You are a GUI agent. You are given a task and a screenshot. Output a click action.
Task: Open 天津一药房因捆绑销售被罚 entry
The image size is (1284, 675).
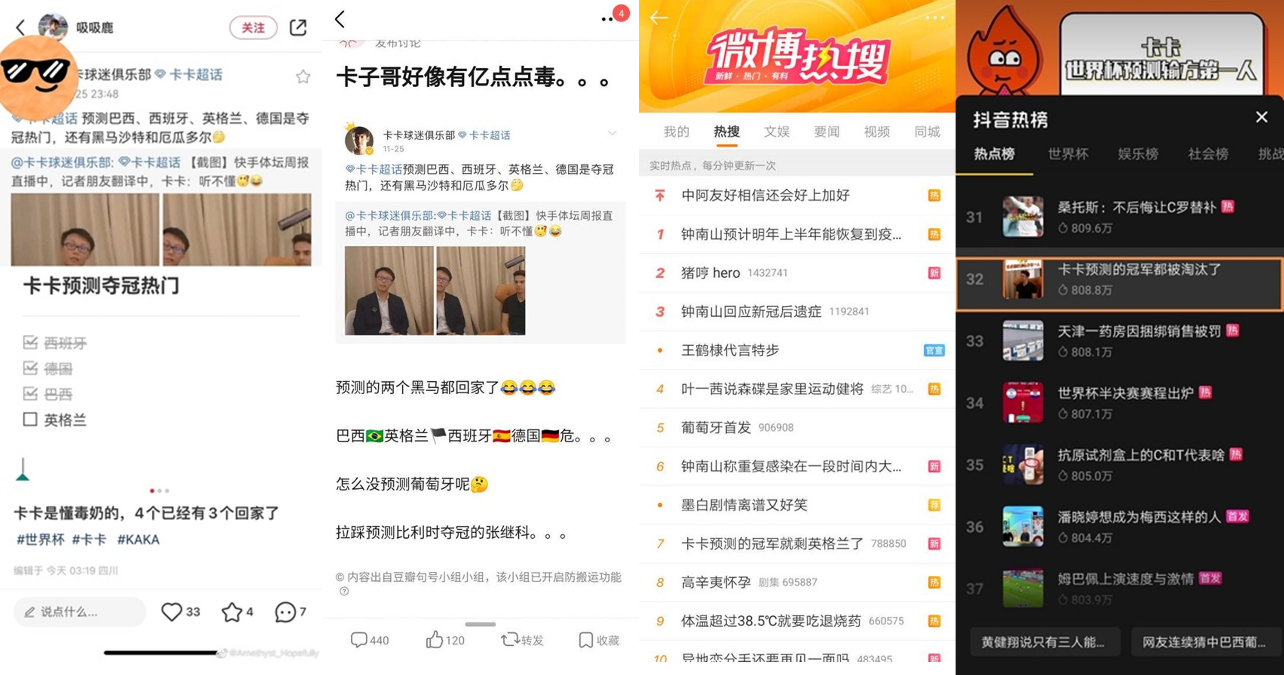[1120, 341]
